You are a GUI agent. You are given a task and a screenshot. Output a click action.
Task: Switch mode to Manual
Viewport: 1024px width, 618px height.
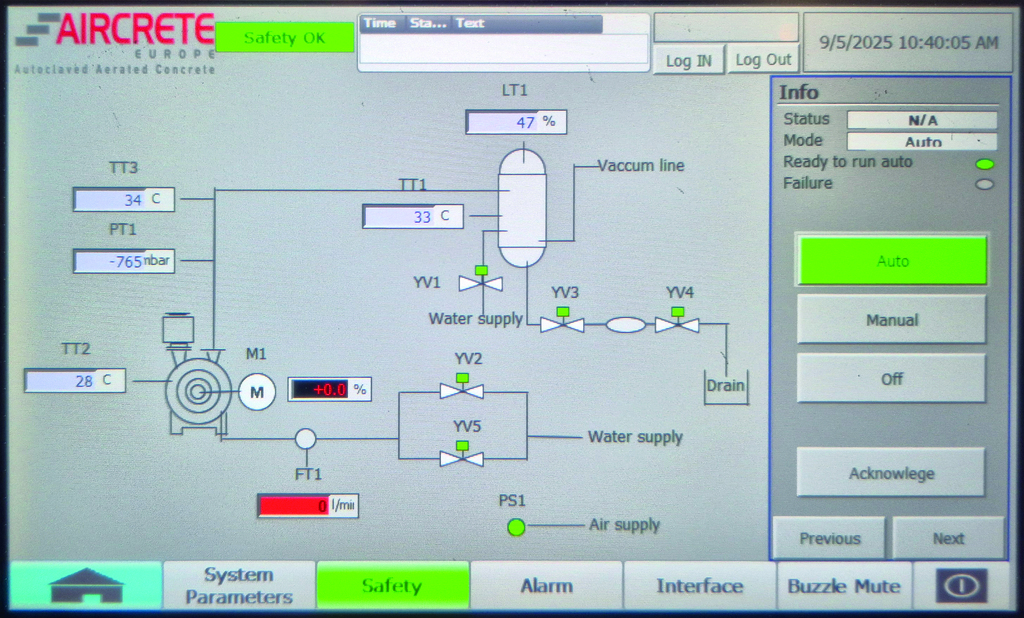891,320
